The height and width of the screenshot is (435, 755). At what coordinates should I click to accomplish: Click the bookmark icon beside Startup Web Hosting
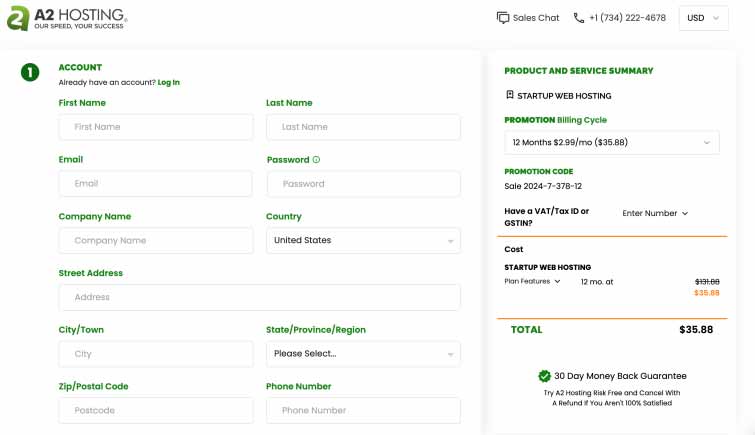(x=509, y=95)
